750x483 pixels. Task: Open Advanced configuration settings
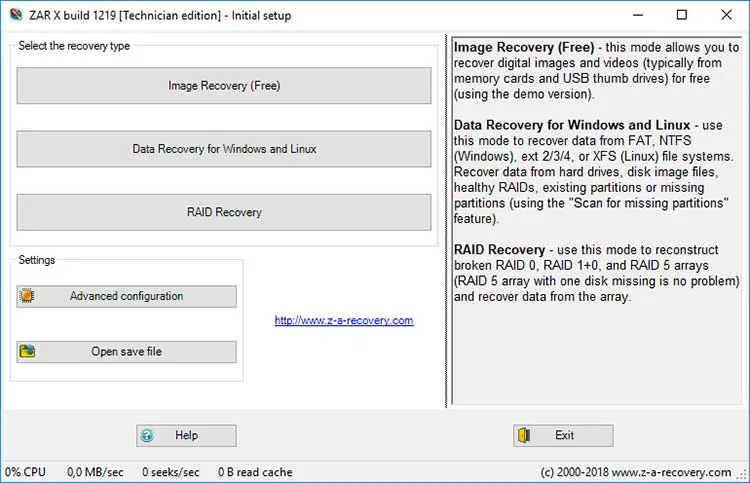click(126, 296)
